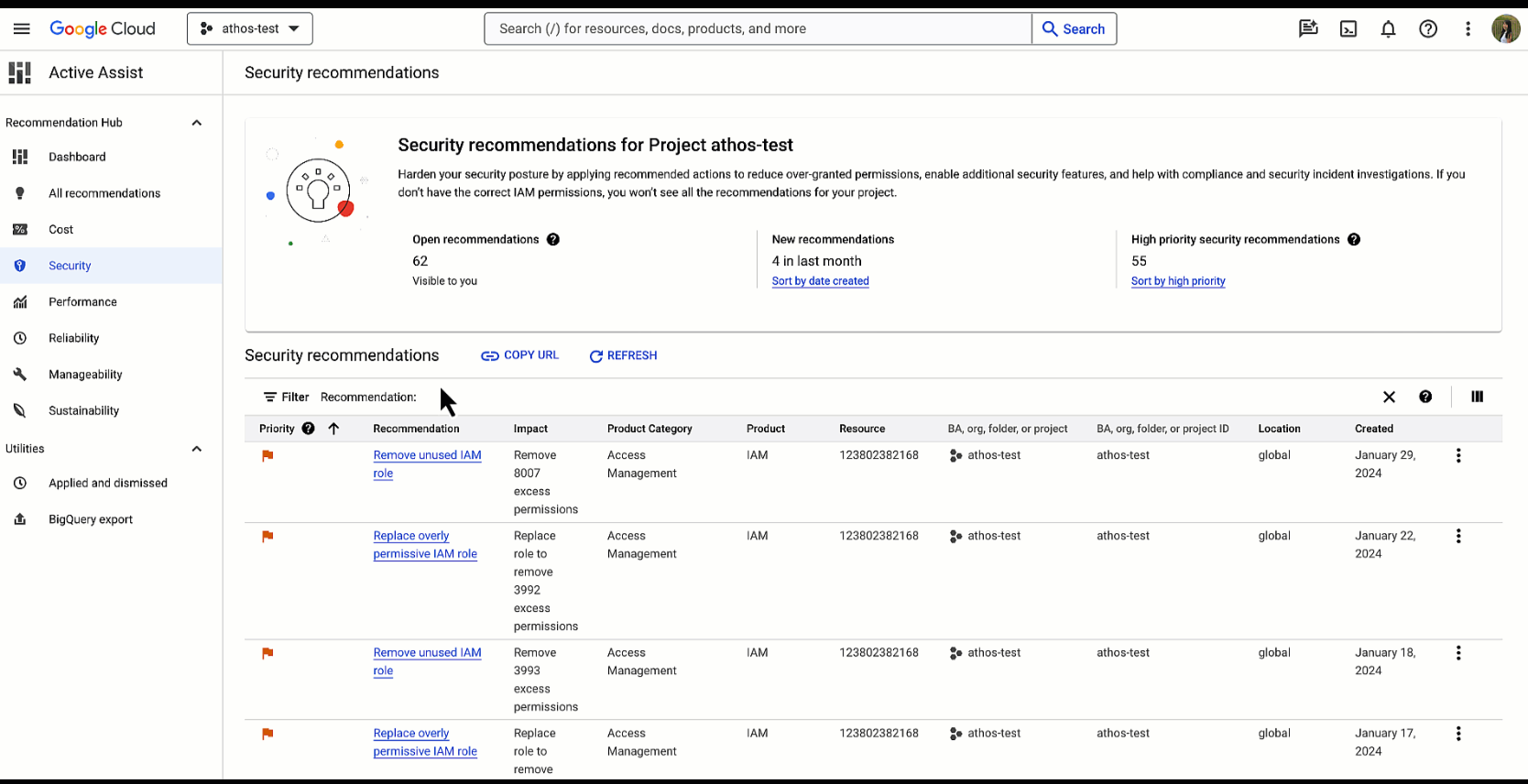This screenshot has height=784, width=1528.
Task: Open column display options icon
Action: coord(1477,397)
